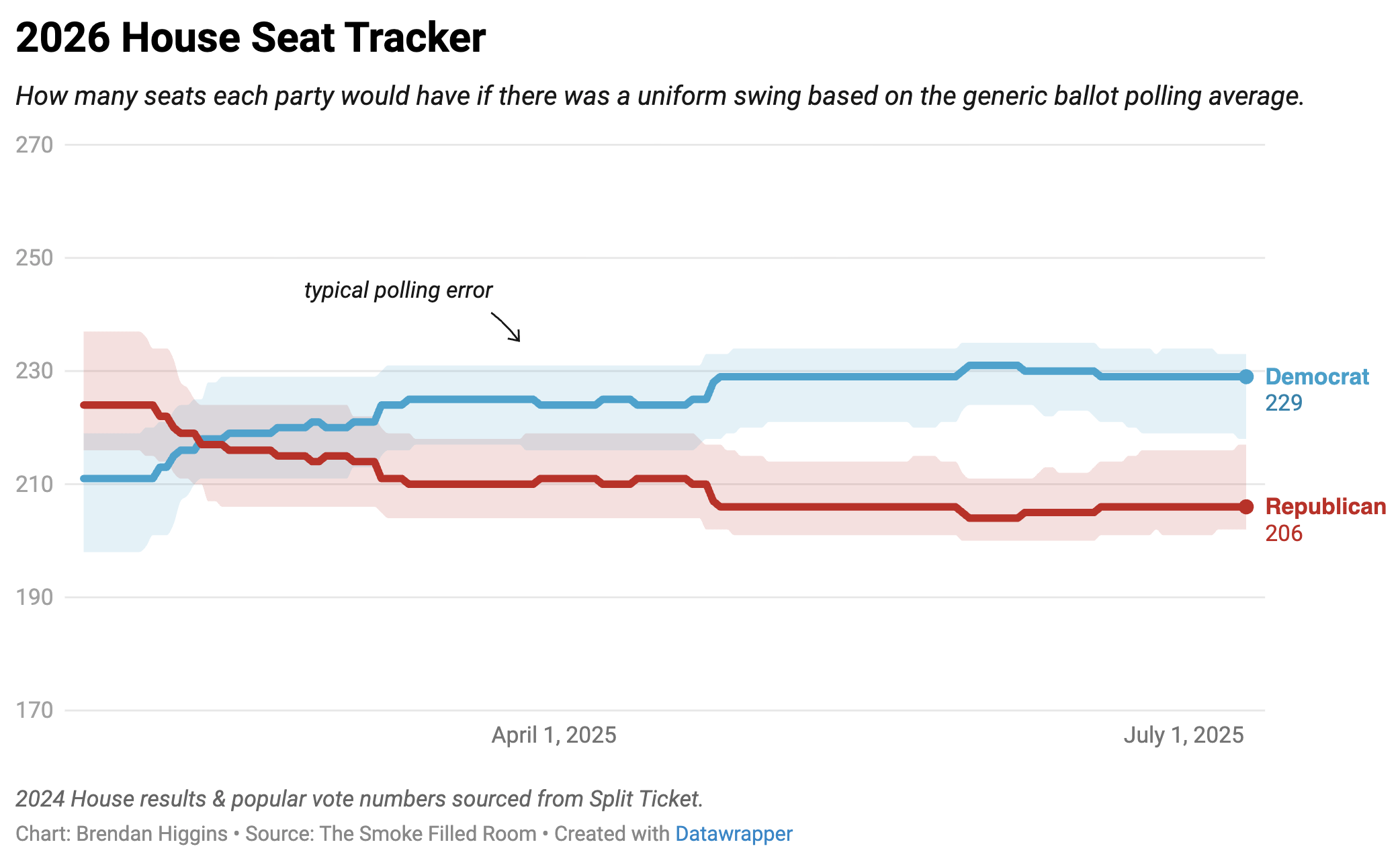
Task: Select the Republican line endpoint dot
Action: pos(1246,507)
